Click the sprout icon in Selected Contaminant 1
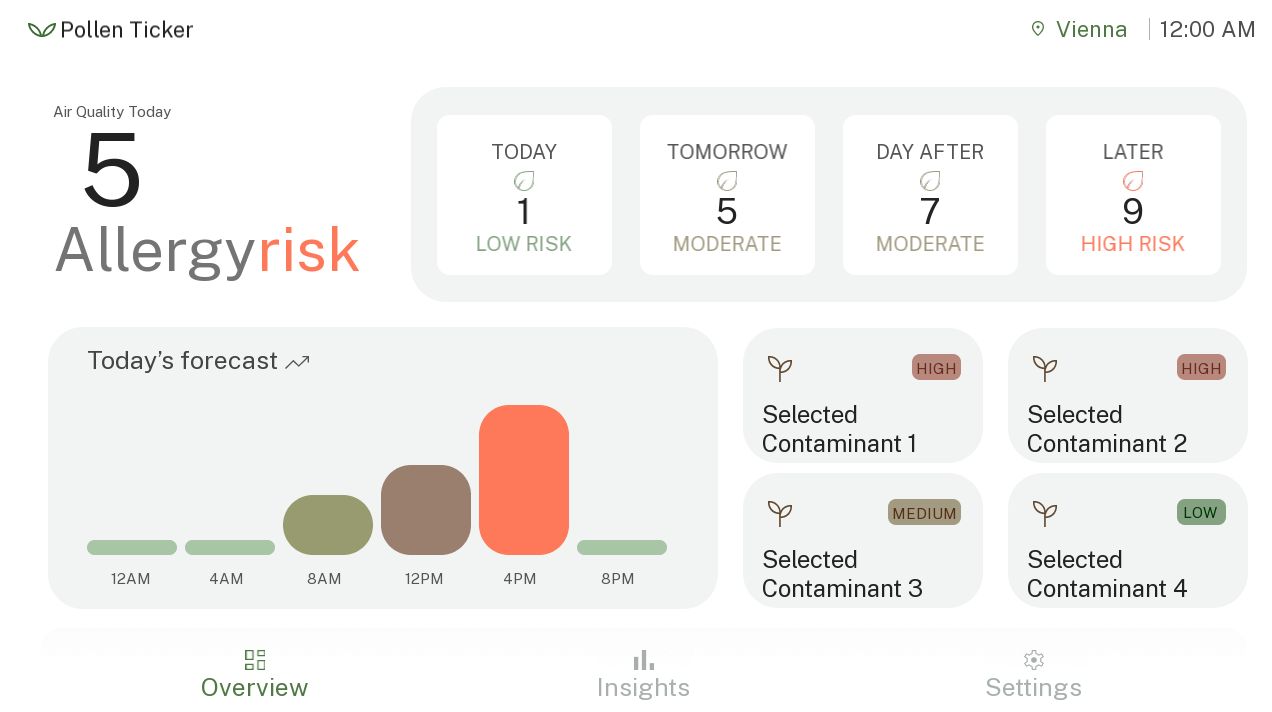This screenshot has width=1272, height=712. pos(780,368)
